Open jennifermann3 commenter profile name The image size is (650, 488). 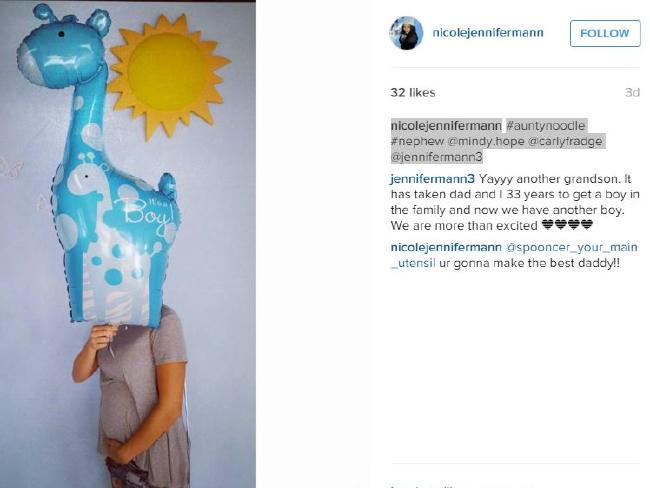click(x=432, y=179)
